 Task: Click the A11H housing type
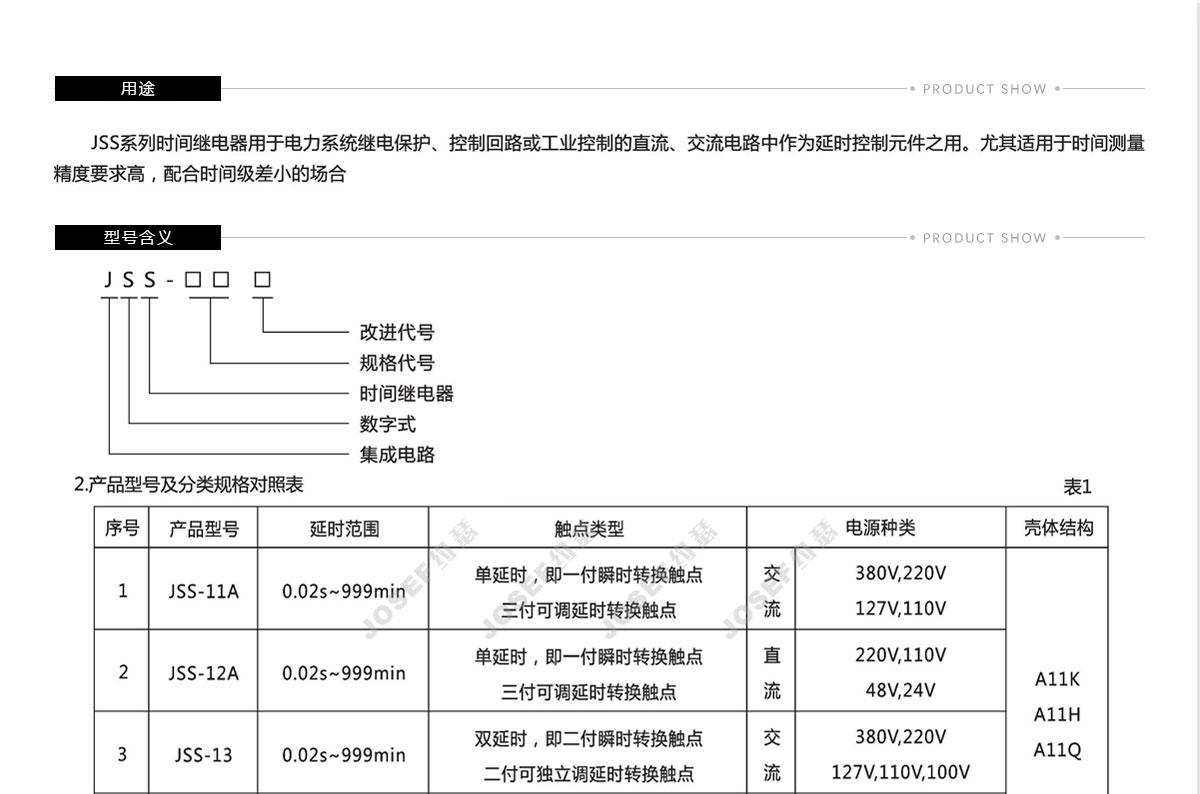point(1057,714)
